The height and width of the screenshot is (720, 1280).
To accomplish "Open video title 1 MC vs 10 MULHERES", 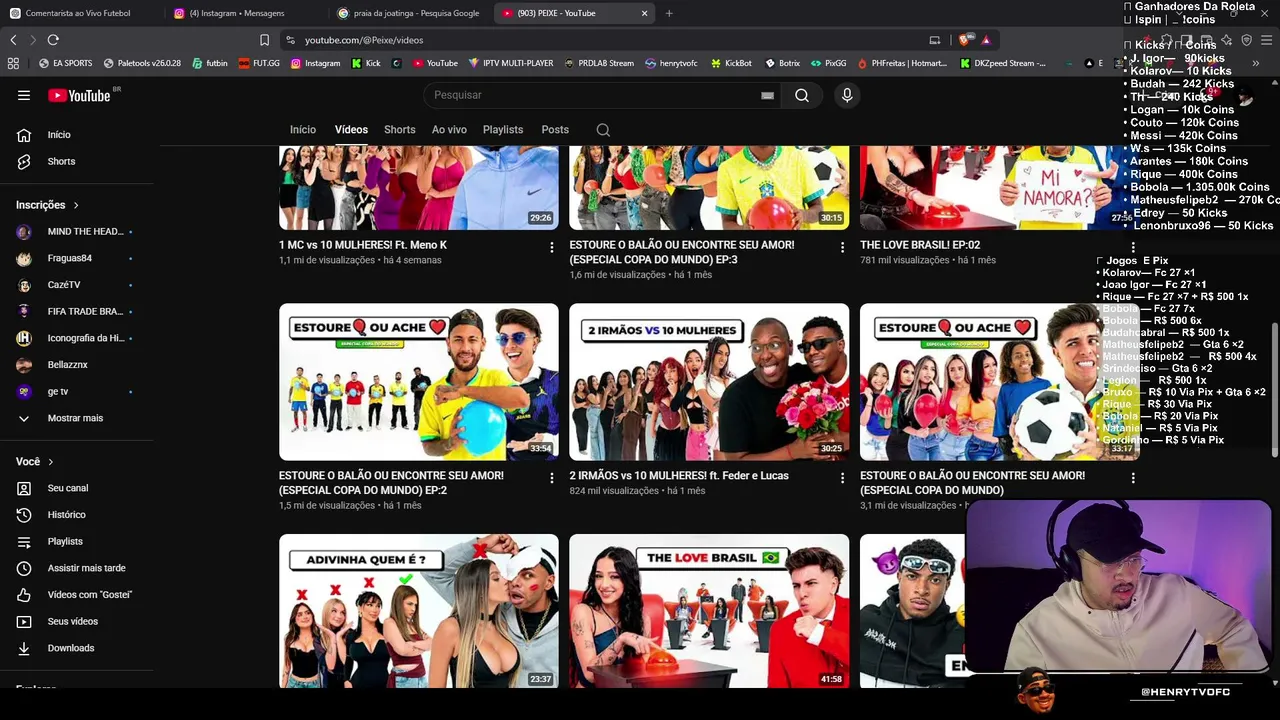I will point(363,245).
